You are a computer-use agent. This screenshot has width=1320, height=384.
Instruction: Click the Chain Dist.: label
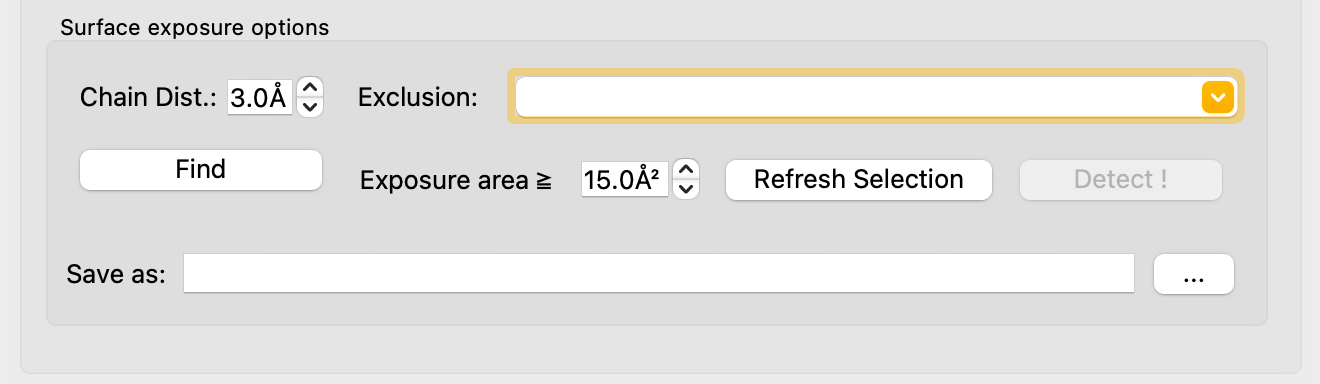click(x=149, y=98)
